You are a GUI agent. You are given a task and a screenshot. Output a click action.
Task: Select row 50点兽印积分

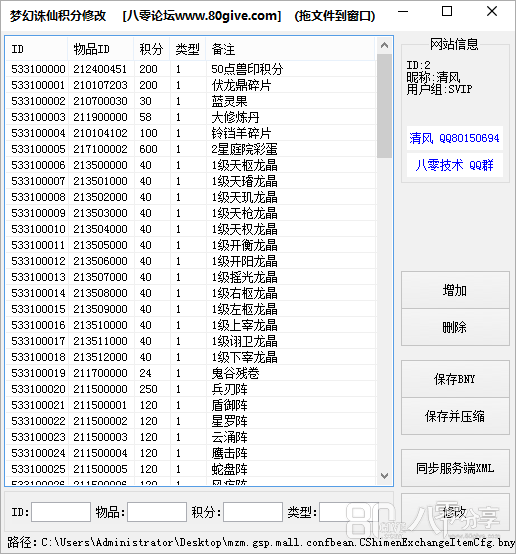tap(191, 69)
